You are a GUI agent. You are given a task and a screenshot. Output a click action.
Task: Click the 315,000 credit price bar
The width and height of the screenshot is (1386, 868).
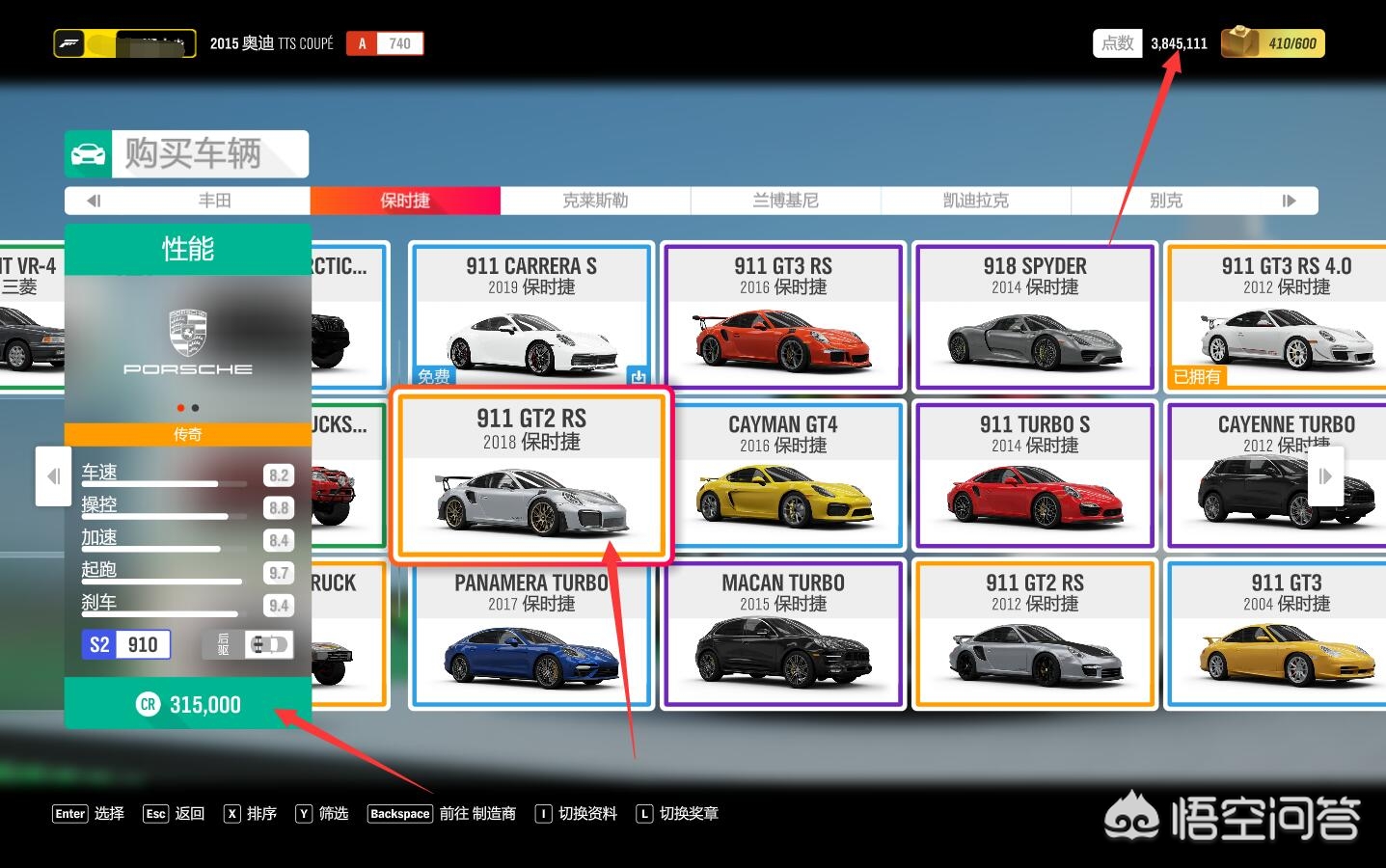pos(188,704)
